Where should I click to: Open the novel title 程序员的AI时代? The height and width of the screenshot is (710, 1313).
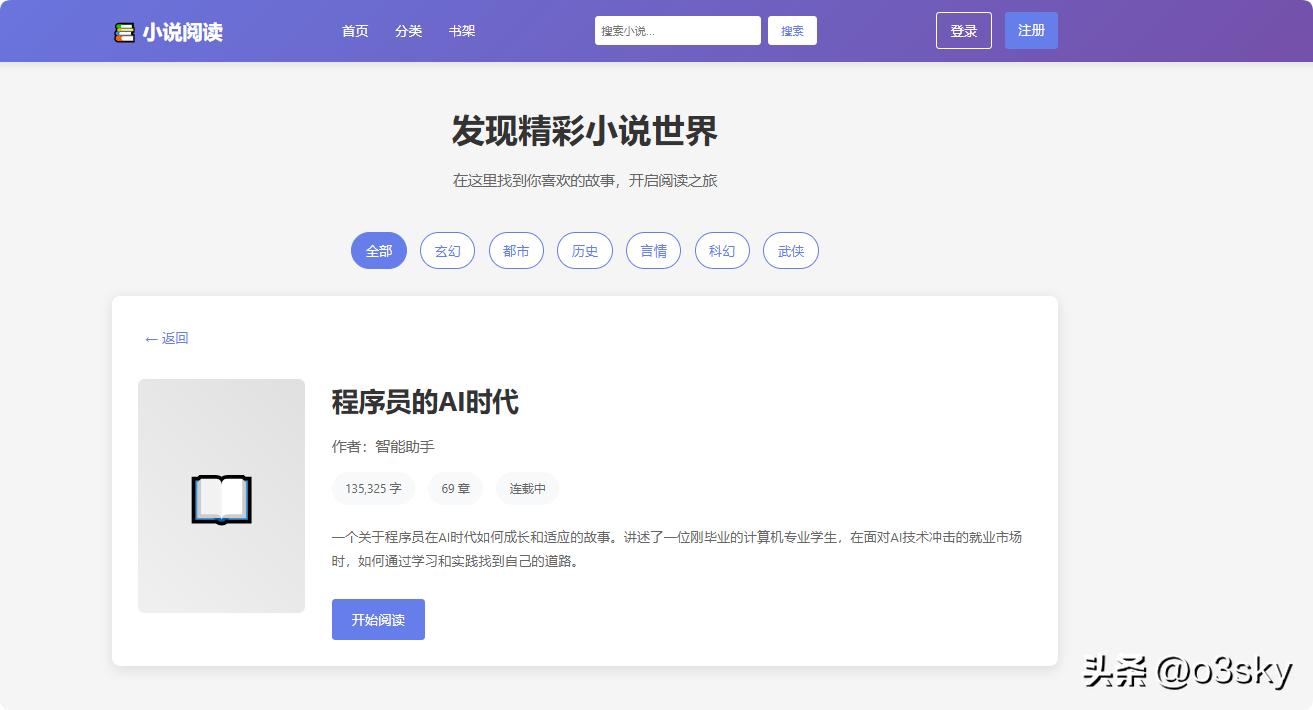425,404
